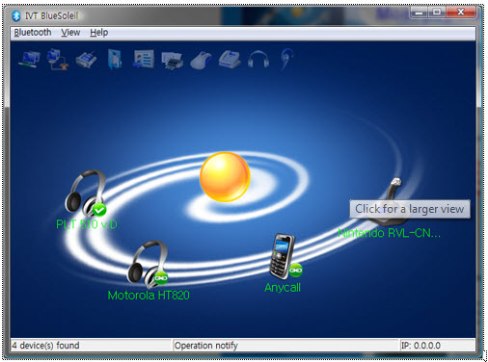Select the Serial Port service icon
The width and height of the screenshot is (488, 362).
[86, 60]
